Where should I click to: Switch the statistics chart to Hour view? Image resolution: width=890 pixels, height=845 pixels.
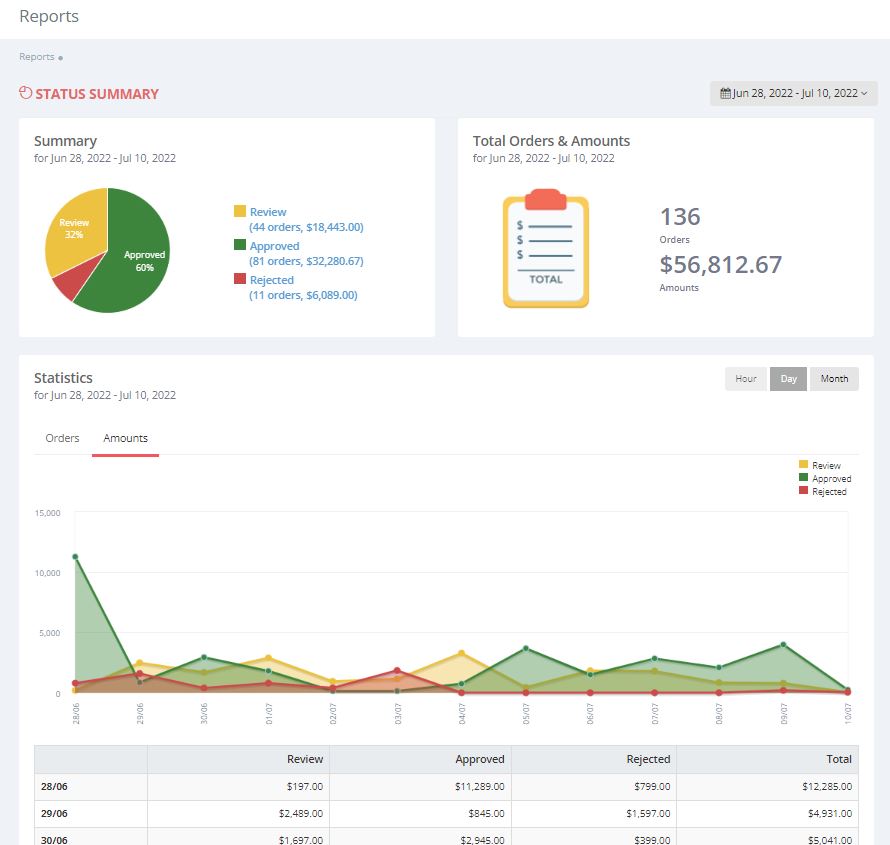click(745, 379)
